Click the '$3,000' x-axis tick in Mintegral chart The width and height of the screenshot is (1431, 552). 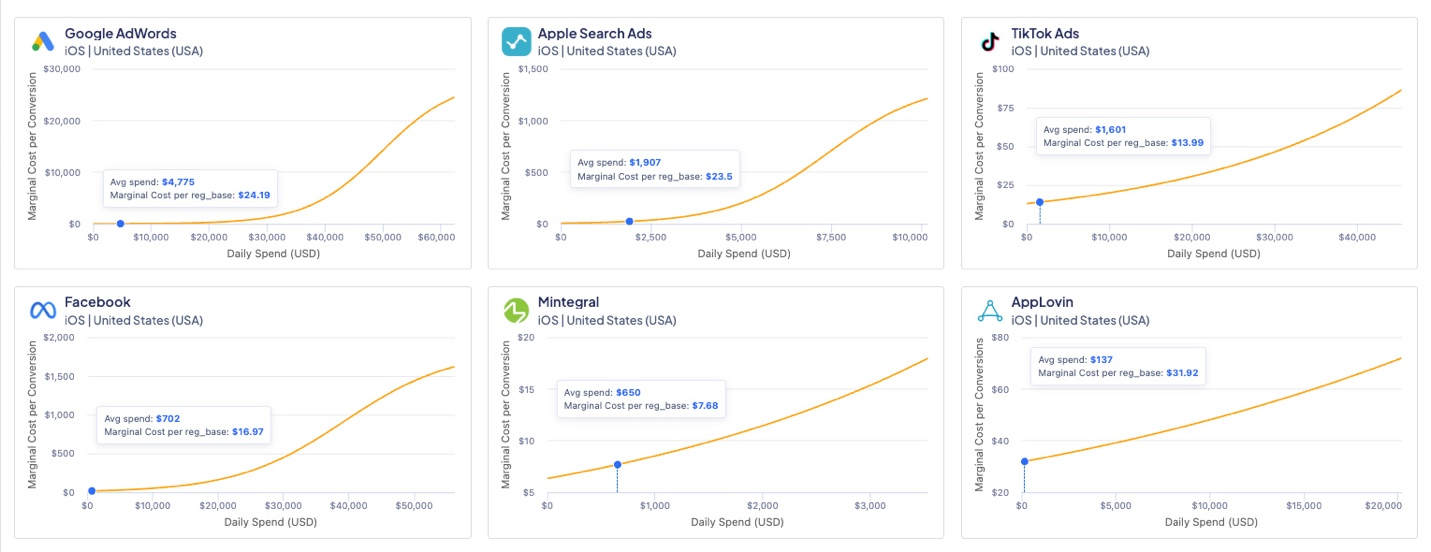pos(870,506)
